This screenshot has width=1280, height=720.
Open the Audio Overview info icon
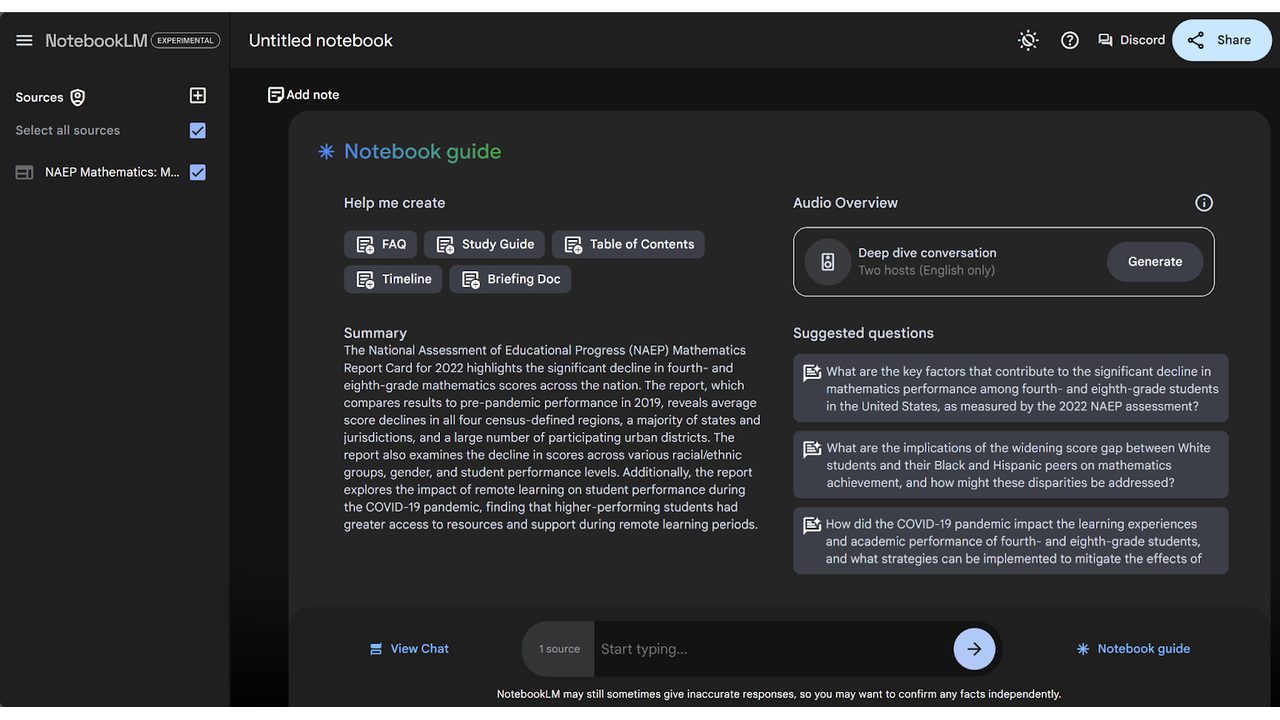pyautogui.click(x=1204, y=203)
